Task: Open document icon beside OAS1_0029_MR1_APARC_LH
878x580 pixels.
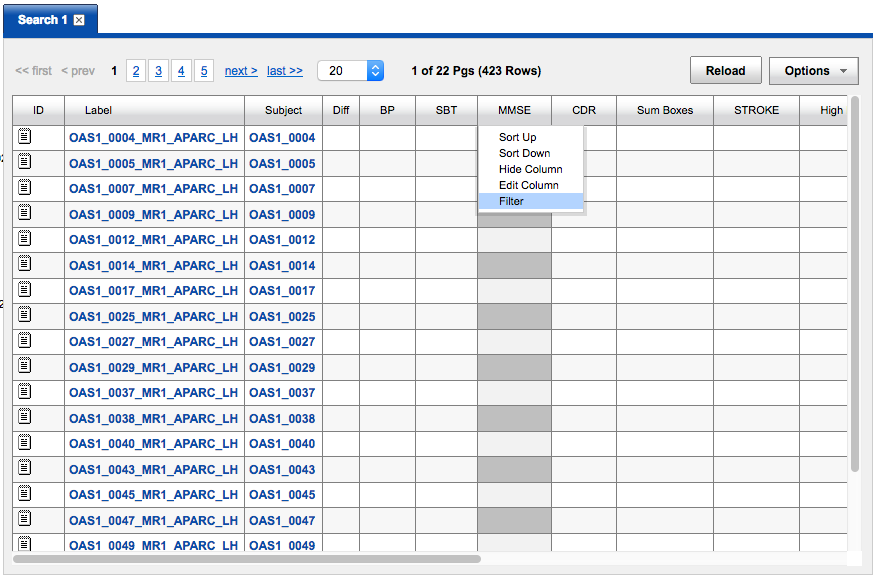Action: [x=25, y=367]
